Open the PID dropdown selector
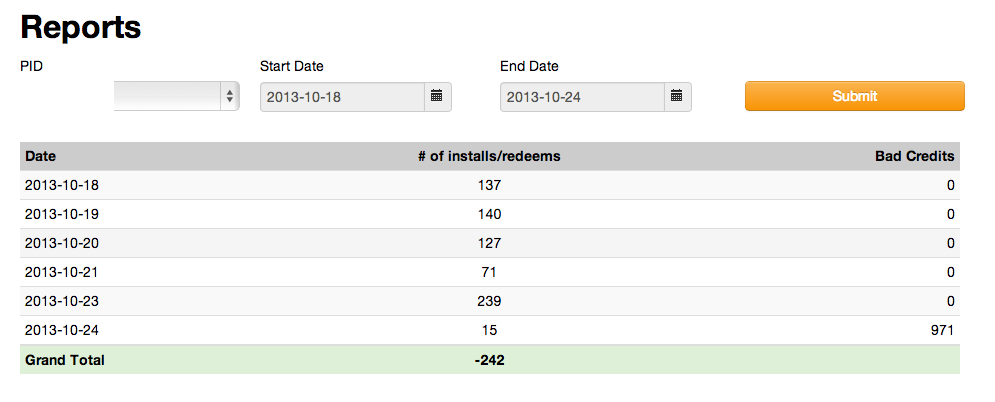Viewport: 995px width, 402px height. click(177, 96)
